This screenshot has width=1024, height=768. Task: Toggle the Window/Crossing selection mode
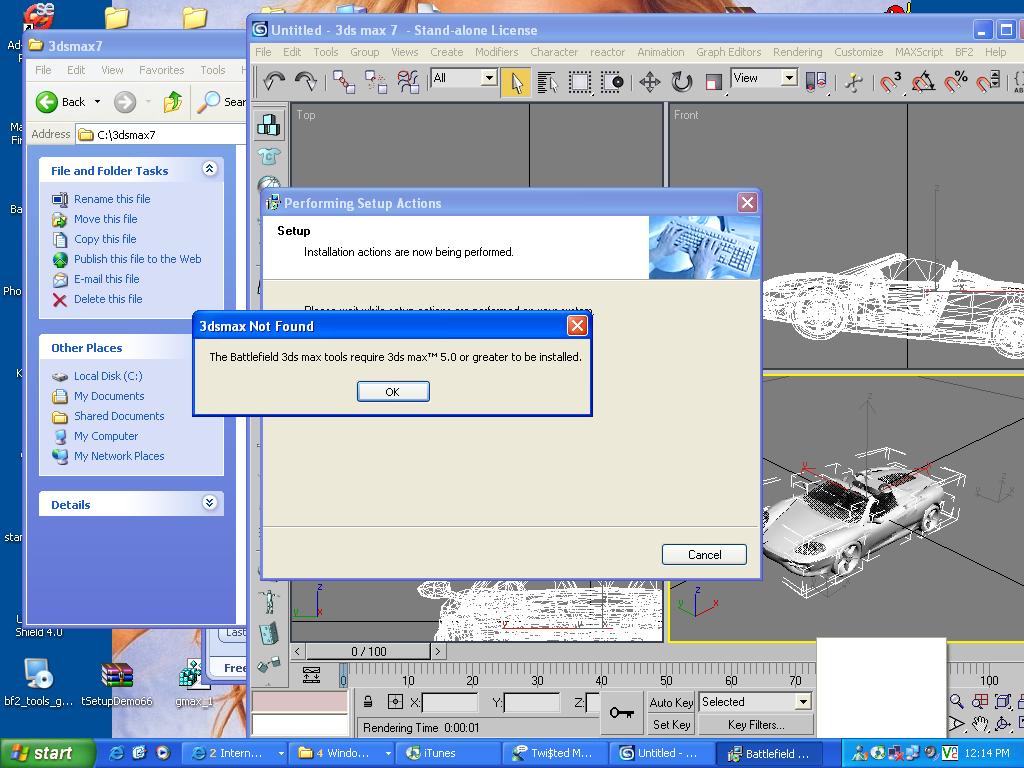(611, 82)
